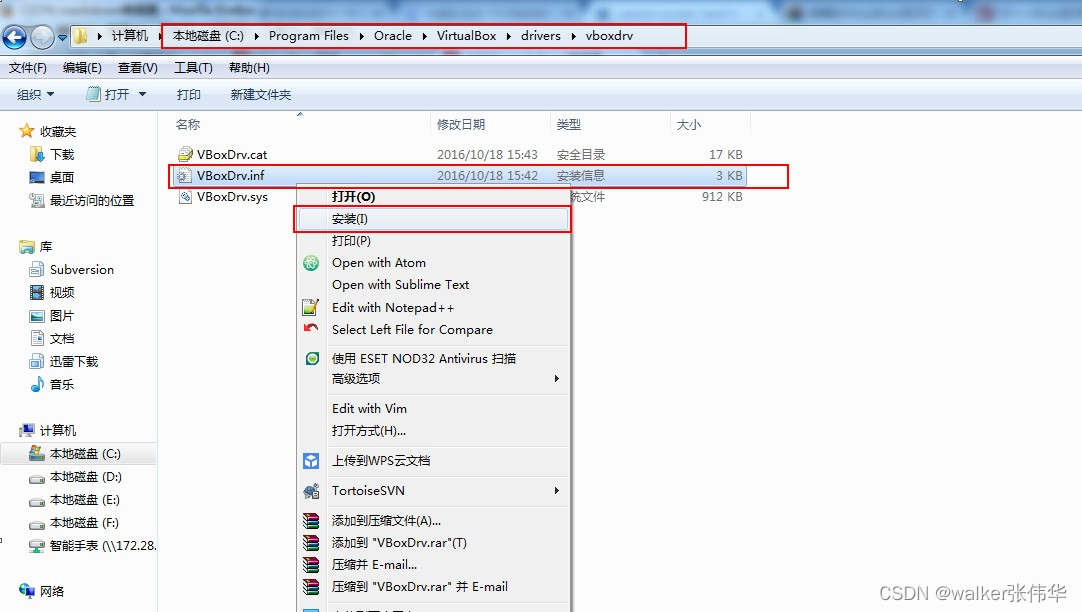This screenshot has height=612, width=1082.
Task: Open 音乐 library
Action: tap(52, 384)
